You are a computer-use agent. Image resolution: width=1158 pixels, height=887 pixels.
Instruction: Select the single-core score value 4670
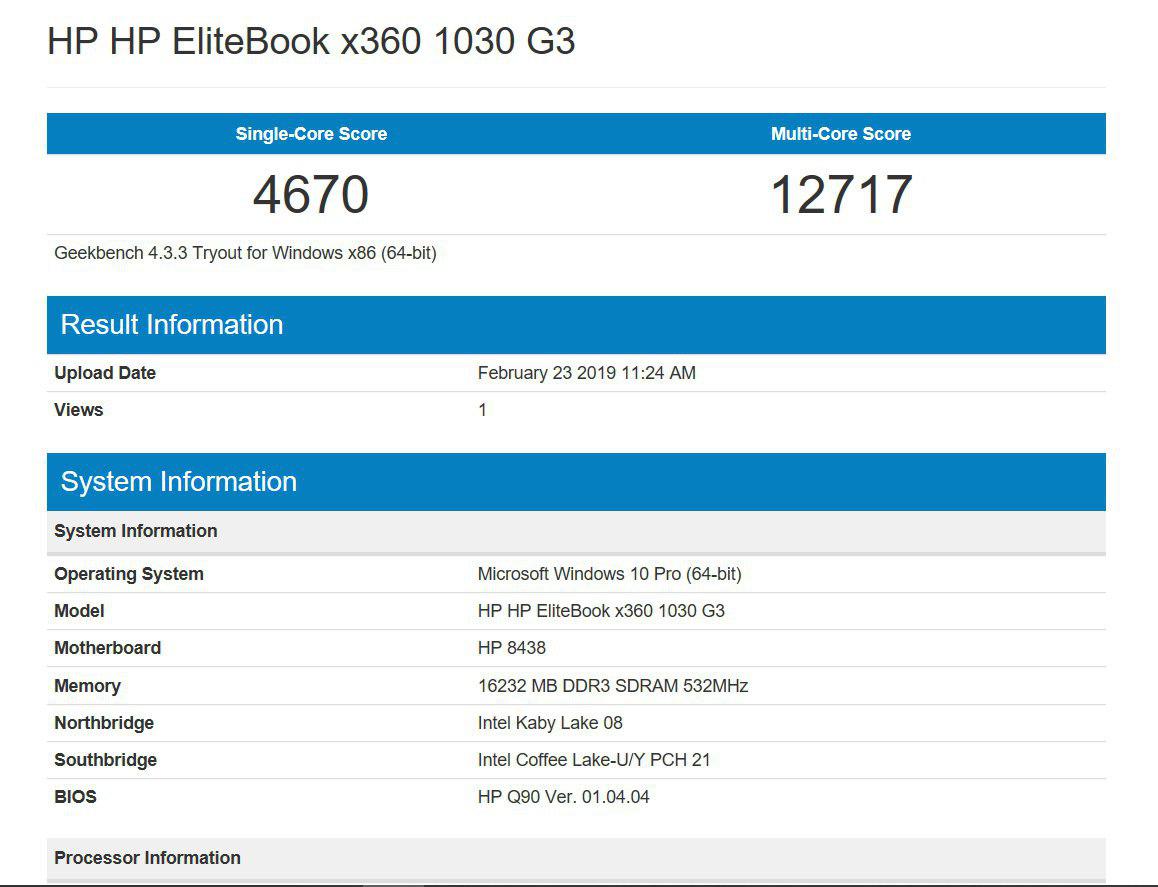[x=311, y=195]
